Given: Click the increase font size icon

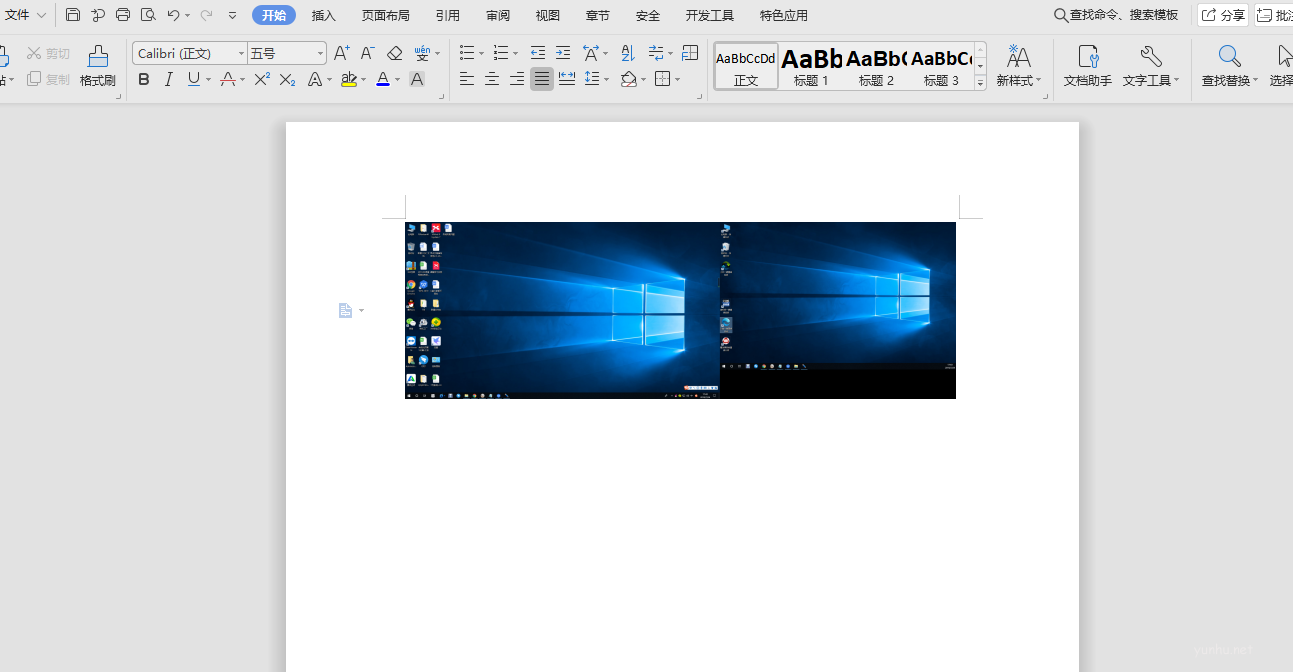Looking at the screenshot, I should point(341,53).
